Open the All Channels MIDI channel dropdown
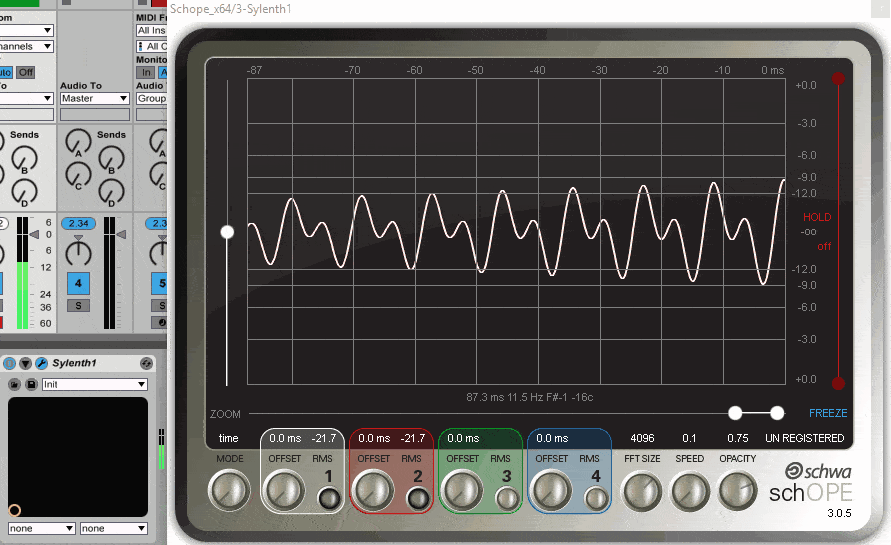Image resolution: width=891 pixels, height=545 pixels. pos(152,46)
